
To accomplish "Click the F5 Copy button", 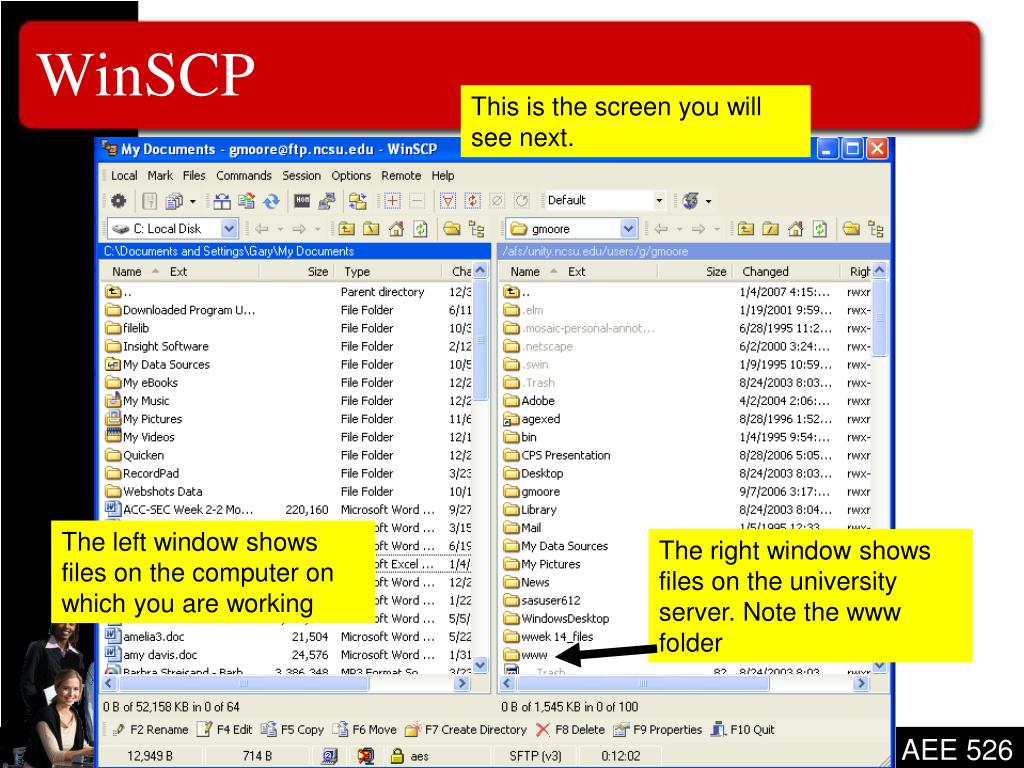I will pyautogui.click(x=293, y=729).
